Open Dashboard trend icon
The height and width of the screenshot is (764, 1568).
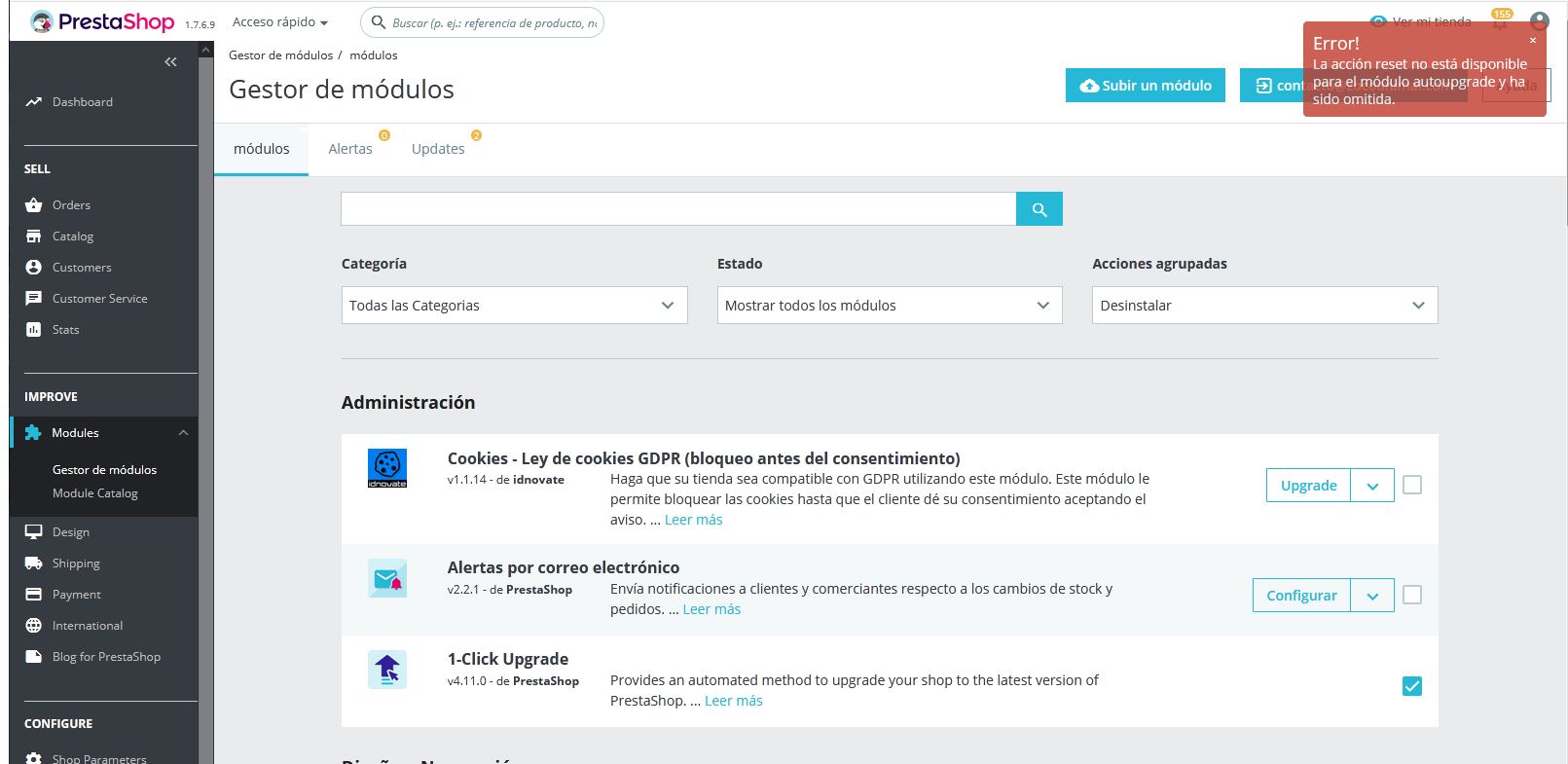pyautogui.click(x=34, y=101)
